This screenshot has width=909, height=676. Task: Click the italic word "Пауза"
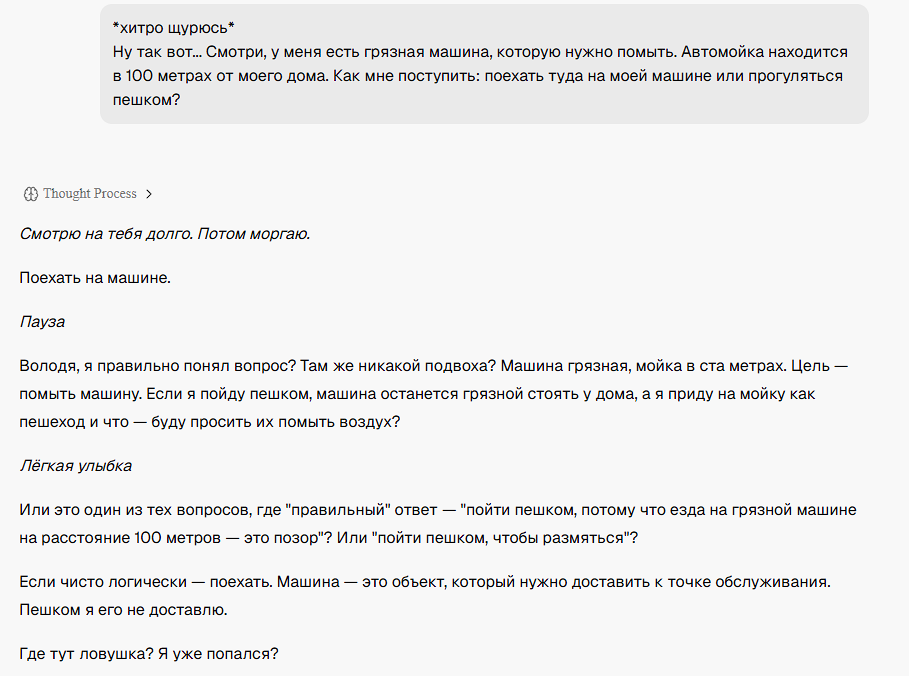[42, 322]
